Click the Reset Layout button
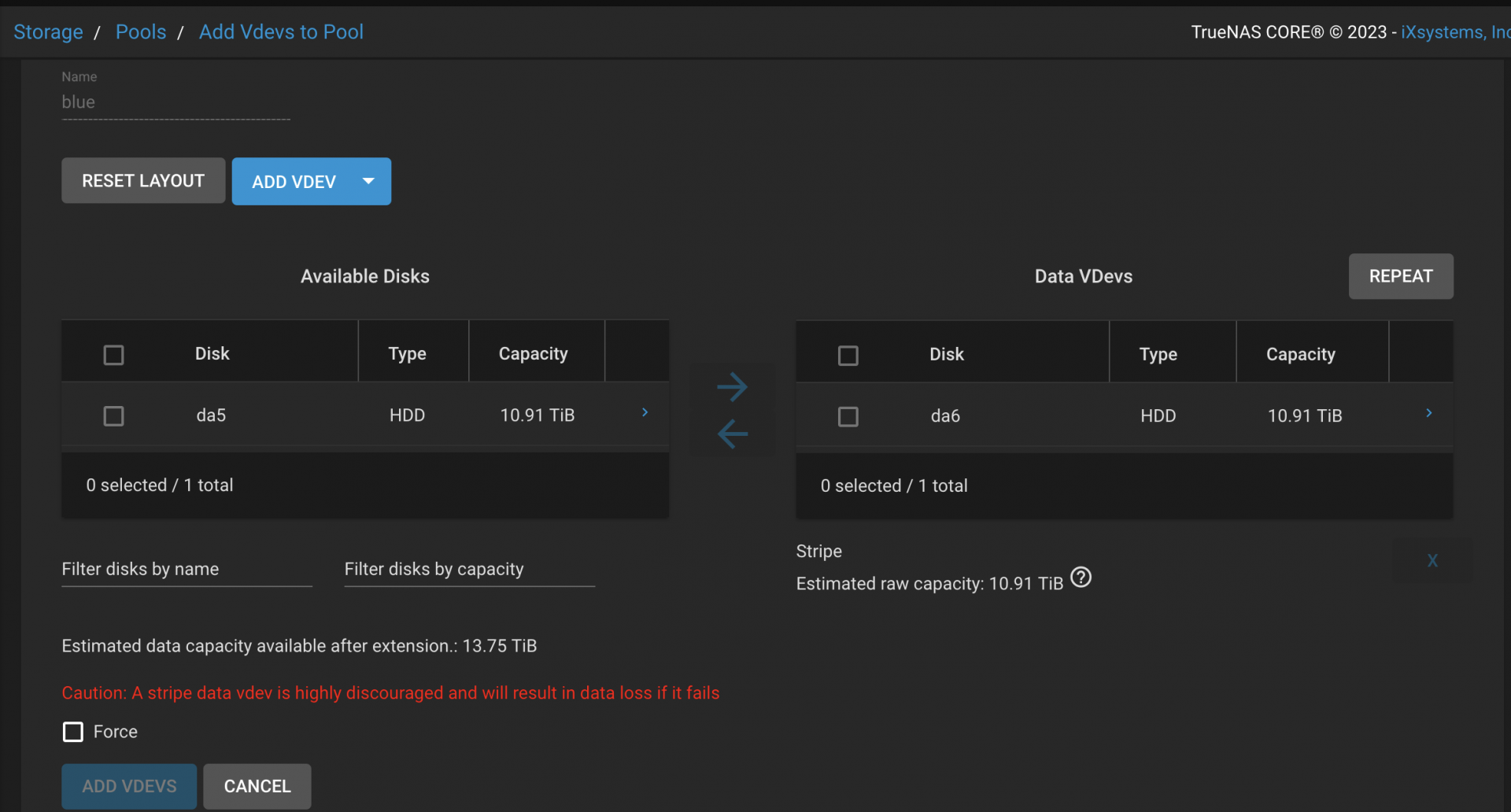This screenshot has width=1511, height=812. click(143, 181)
